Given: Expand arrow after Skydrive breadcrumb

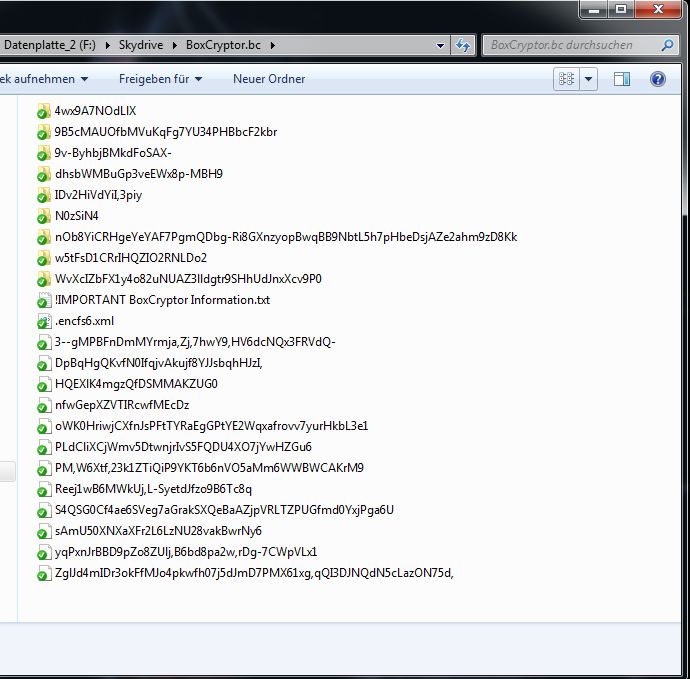Looking at the screenshot, I should click(175, 45).
